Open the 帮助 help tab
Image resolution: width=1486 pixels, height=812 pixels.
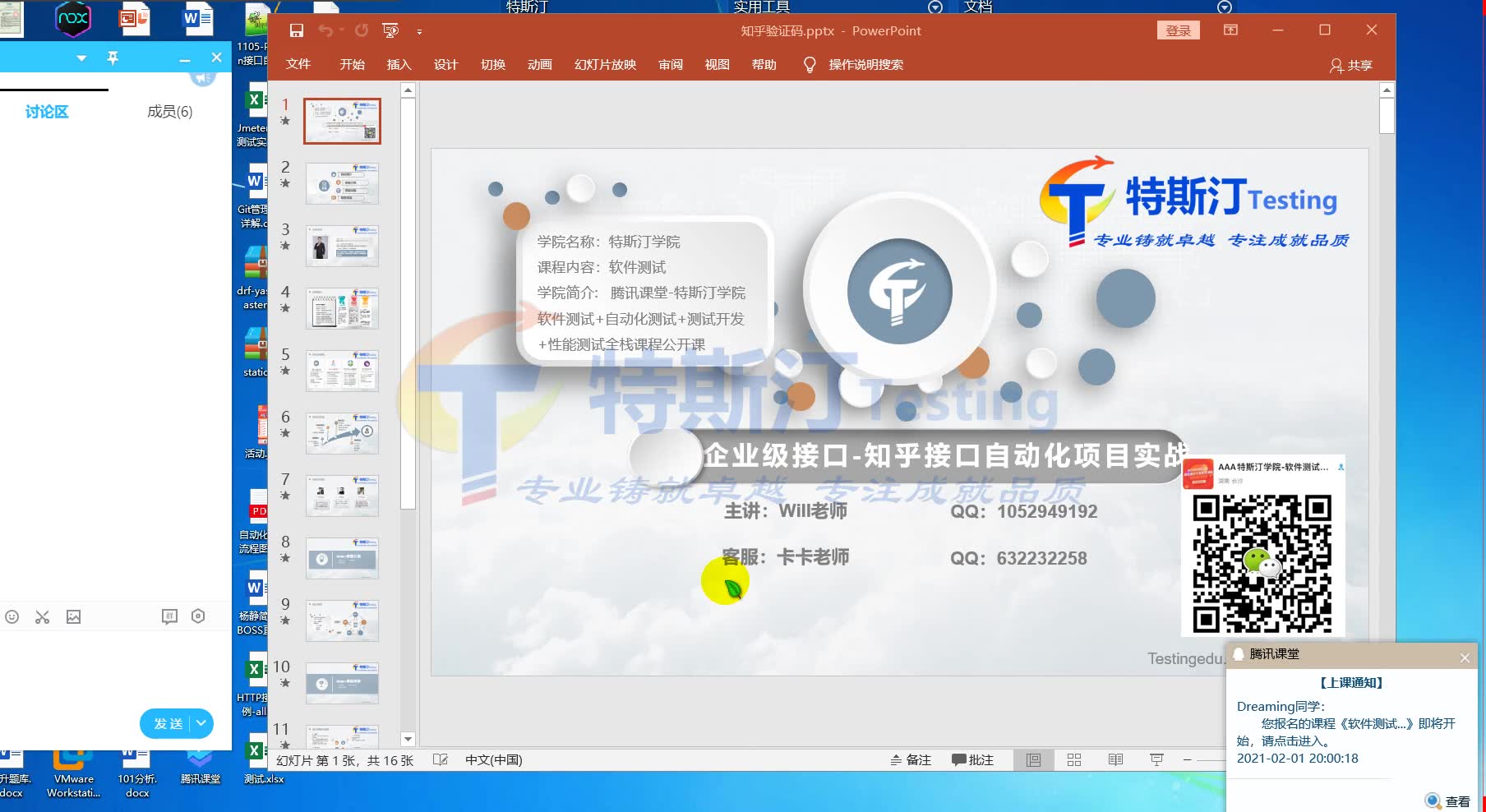coord(764,64)
